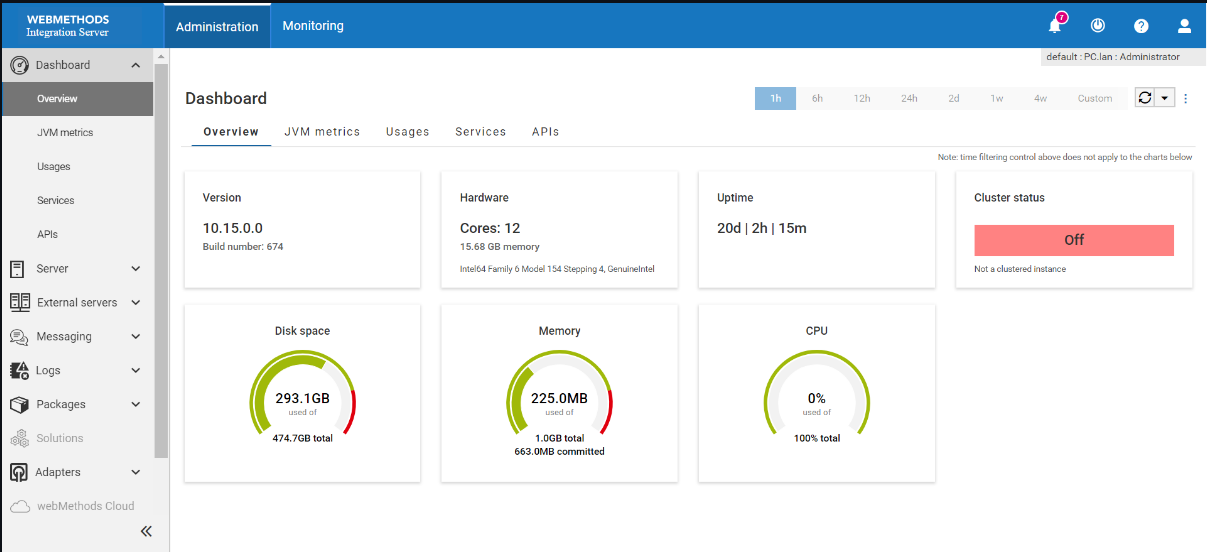Click the Custom time range button
1207x552 pixels.
(1095, 98)
